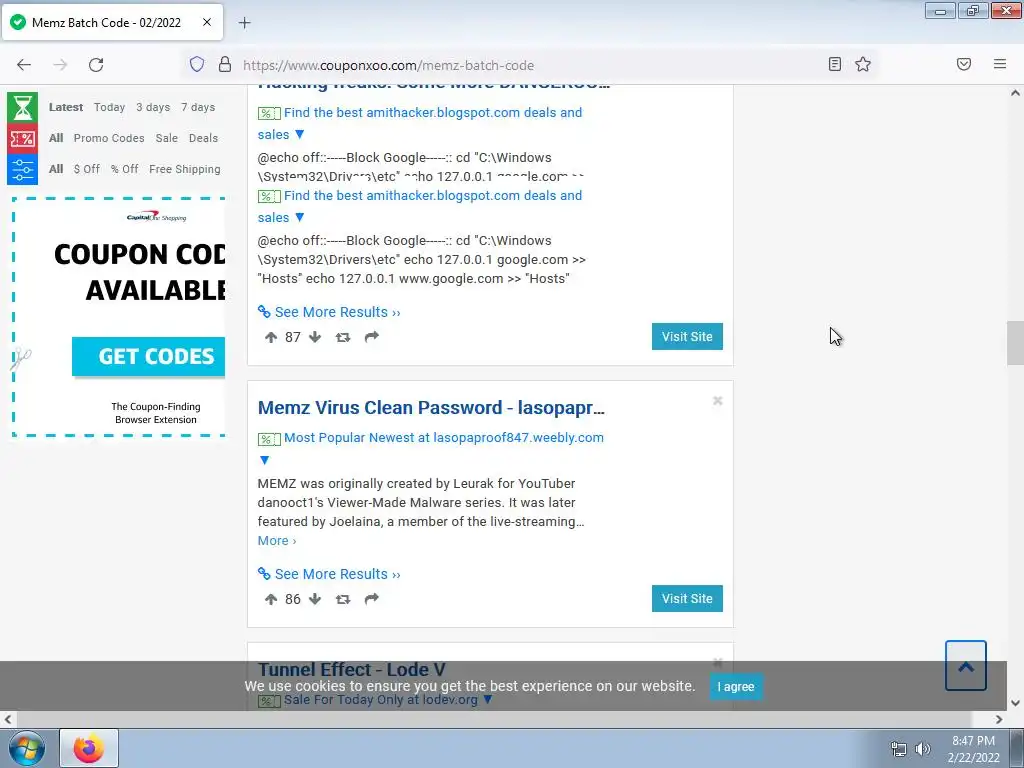Screen dimensions: 1024x768
Task: Share arrow on 86-vote result
Action: point(372,599)
